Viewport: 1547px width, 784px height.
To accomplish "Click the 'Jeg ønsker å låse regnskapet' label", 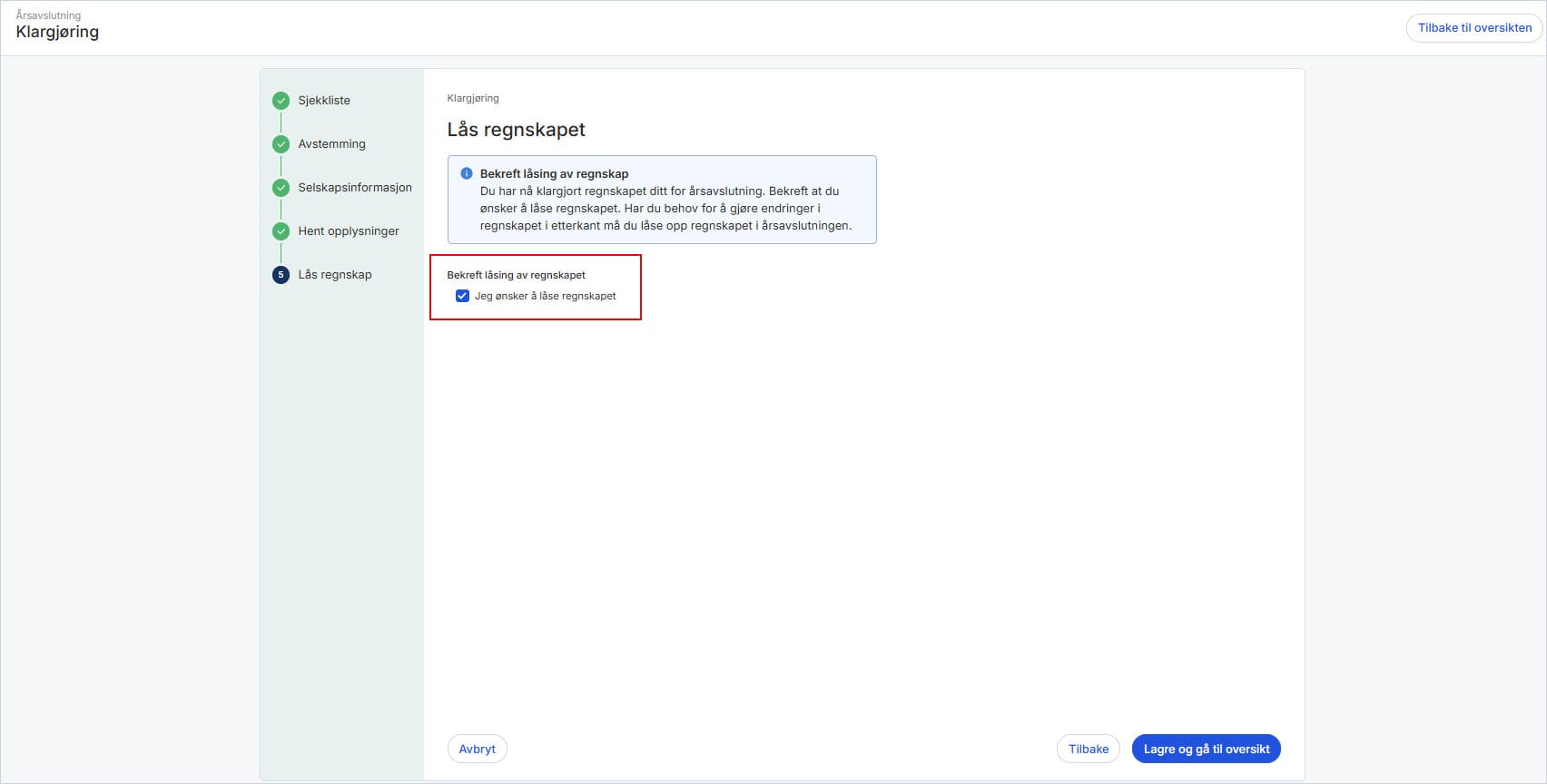I will click(545, 296).
